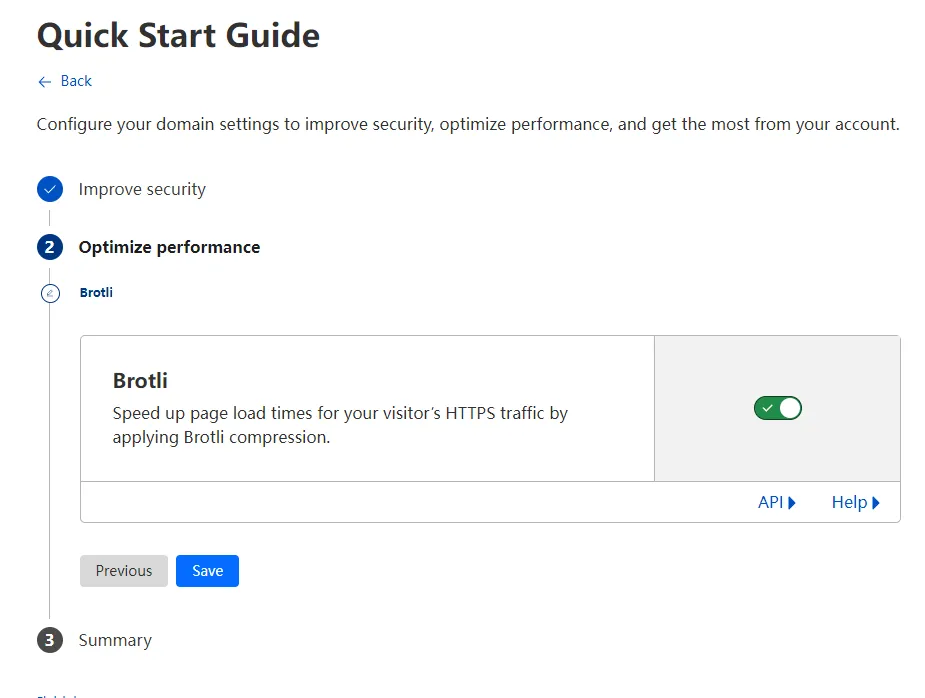This screenshot has height=698, width=925.
Task: Click the triangle arrow beside Help
Action: (876, 503)
